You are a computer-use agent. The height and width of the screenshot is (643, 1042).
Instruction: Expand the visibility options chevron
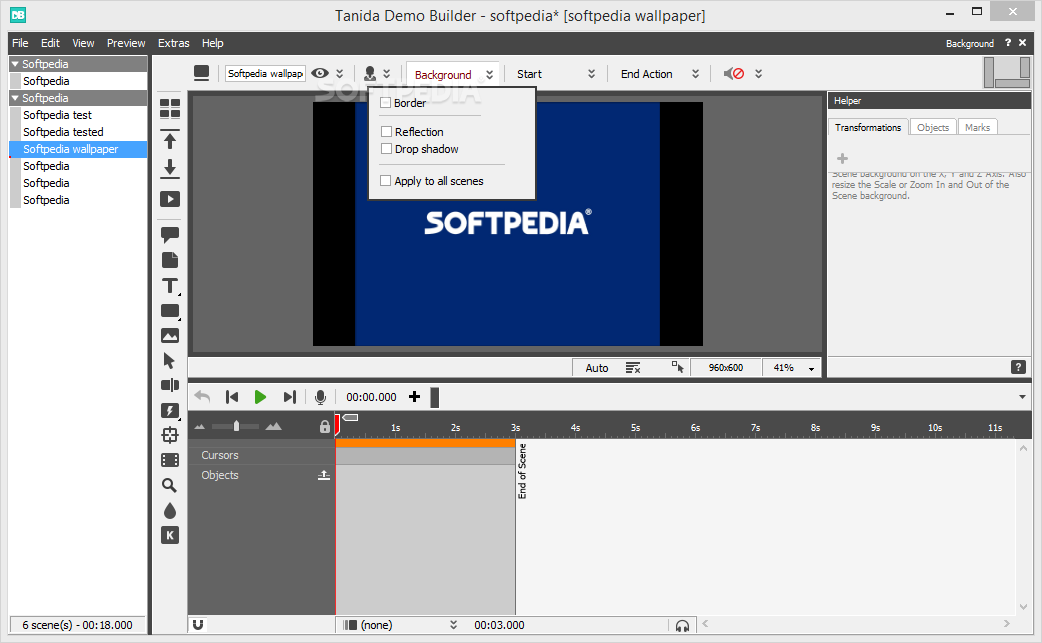(x=340, y=74)
